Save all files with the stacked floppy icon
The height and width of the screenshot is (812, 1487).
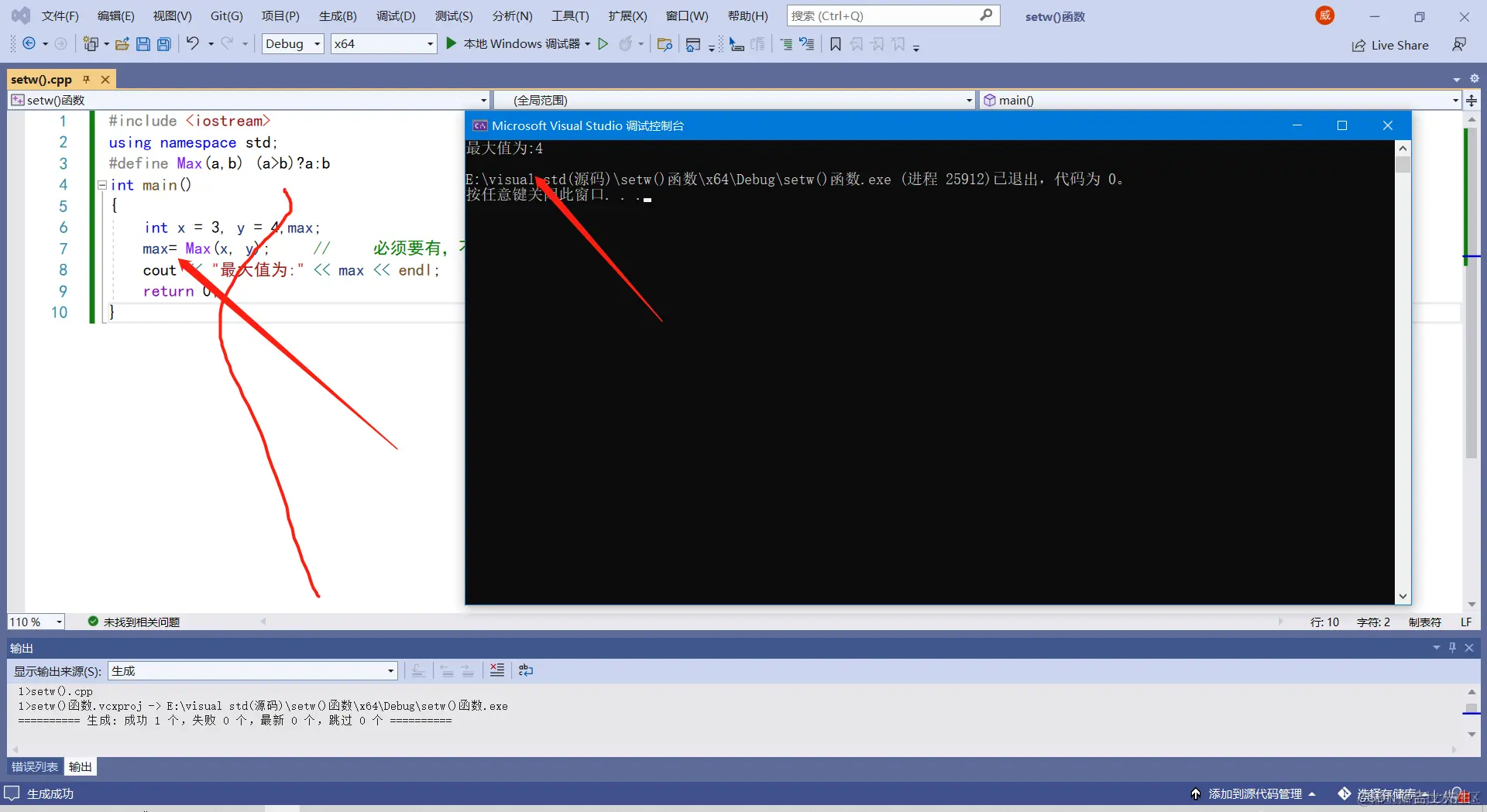click(164, 44)
